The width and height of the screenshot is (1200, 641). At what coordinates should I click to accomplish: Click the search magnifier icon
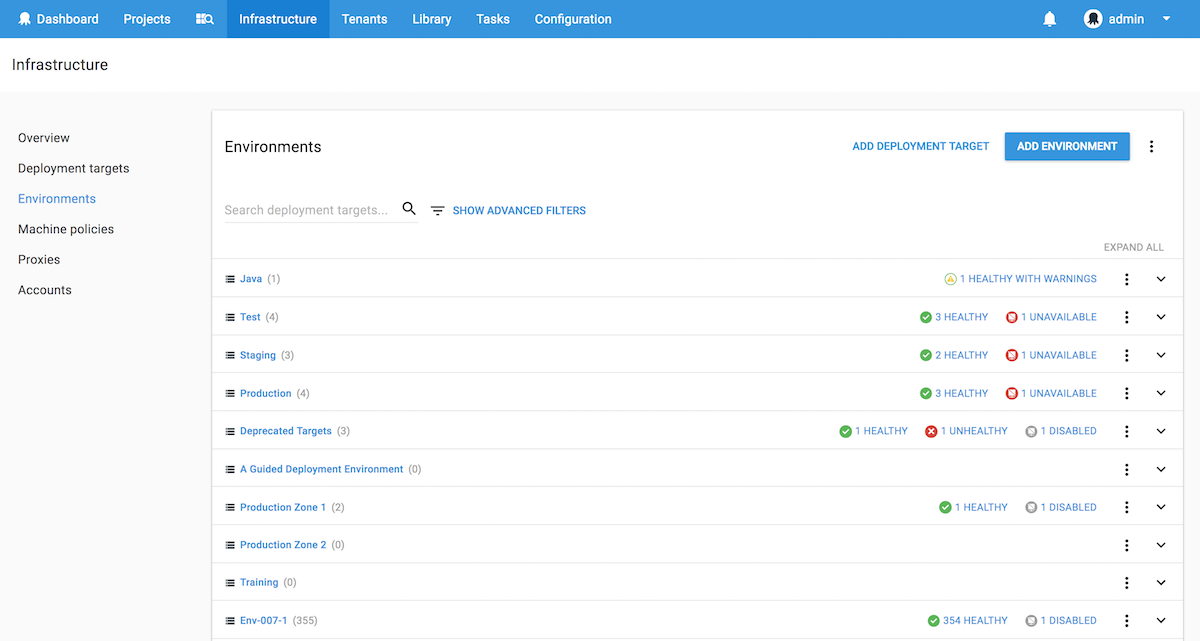(409, 209)
